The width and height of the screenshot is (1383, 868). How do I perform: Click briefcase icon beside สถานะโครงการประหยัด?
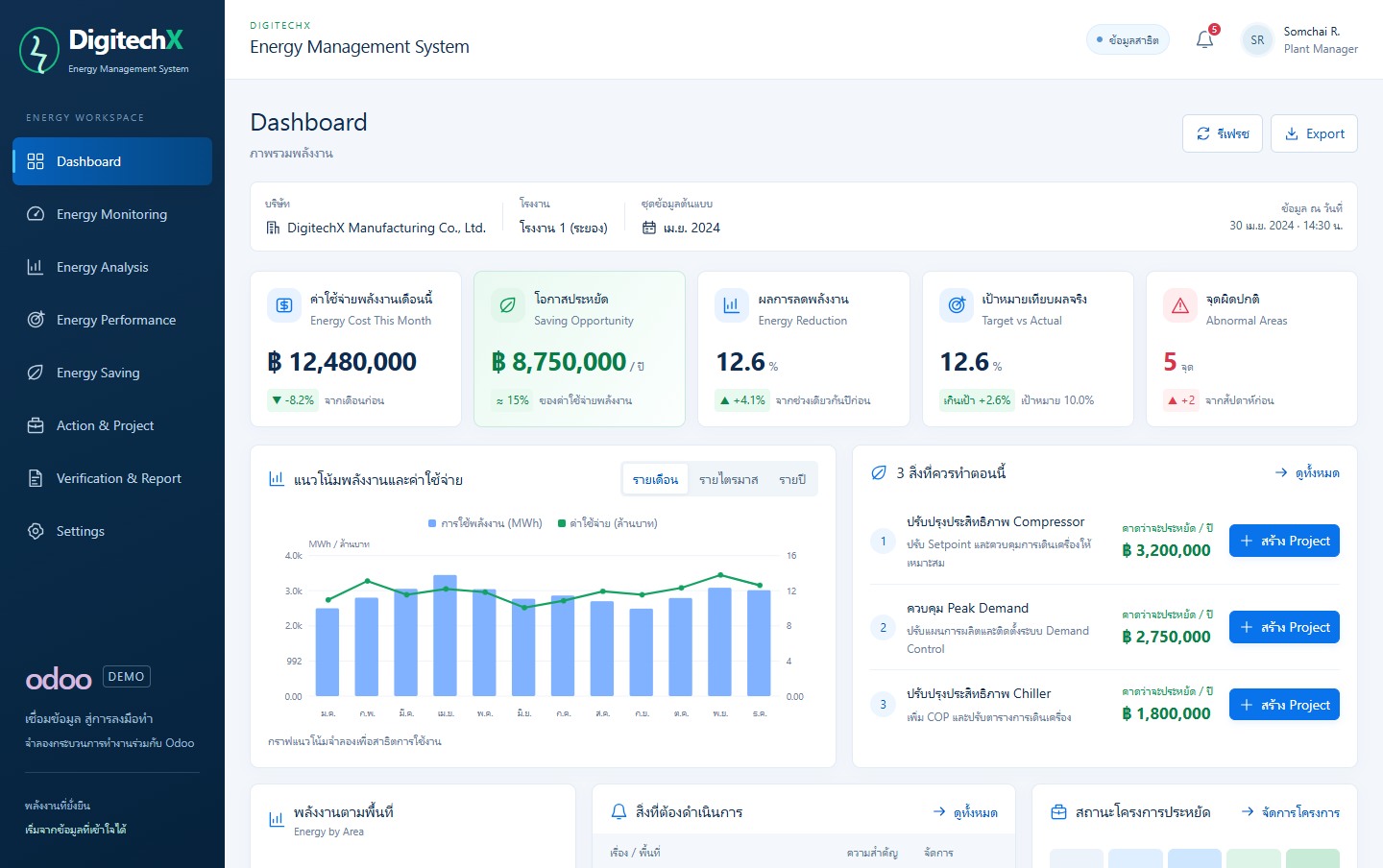point(1058,812)
